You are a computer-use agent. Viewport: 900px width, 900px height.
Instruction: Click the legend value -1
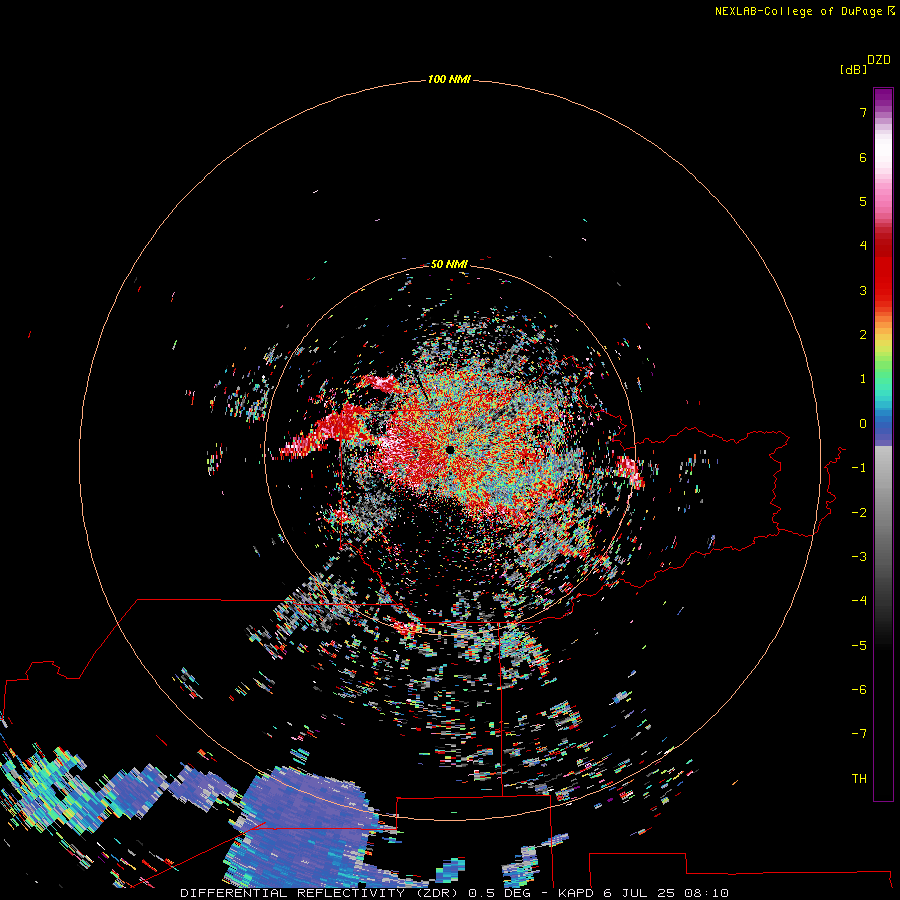[x=859, y=468]
